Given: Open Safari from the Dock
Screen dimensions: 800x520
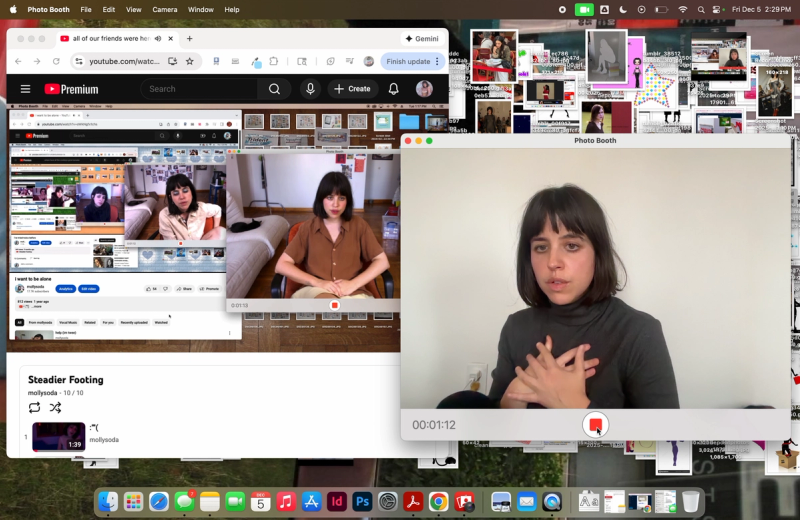Looking at the screenshot, I should click(x=159, y=502).
